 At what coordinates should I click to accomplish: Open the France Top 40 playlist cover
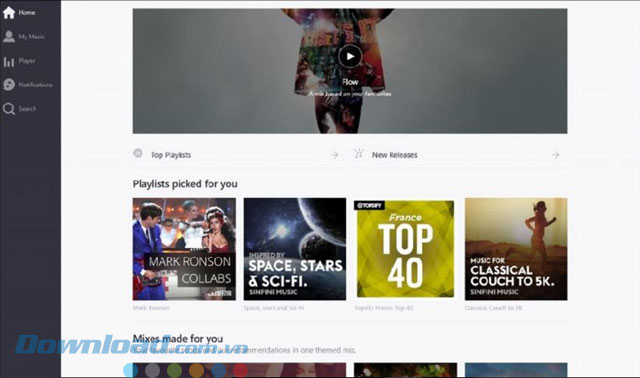(x=405, y=249)
